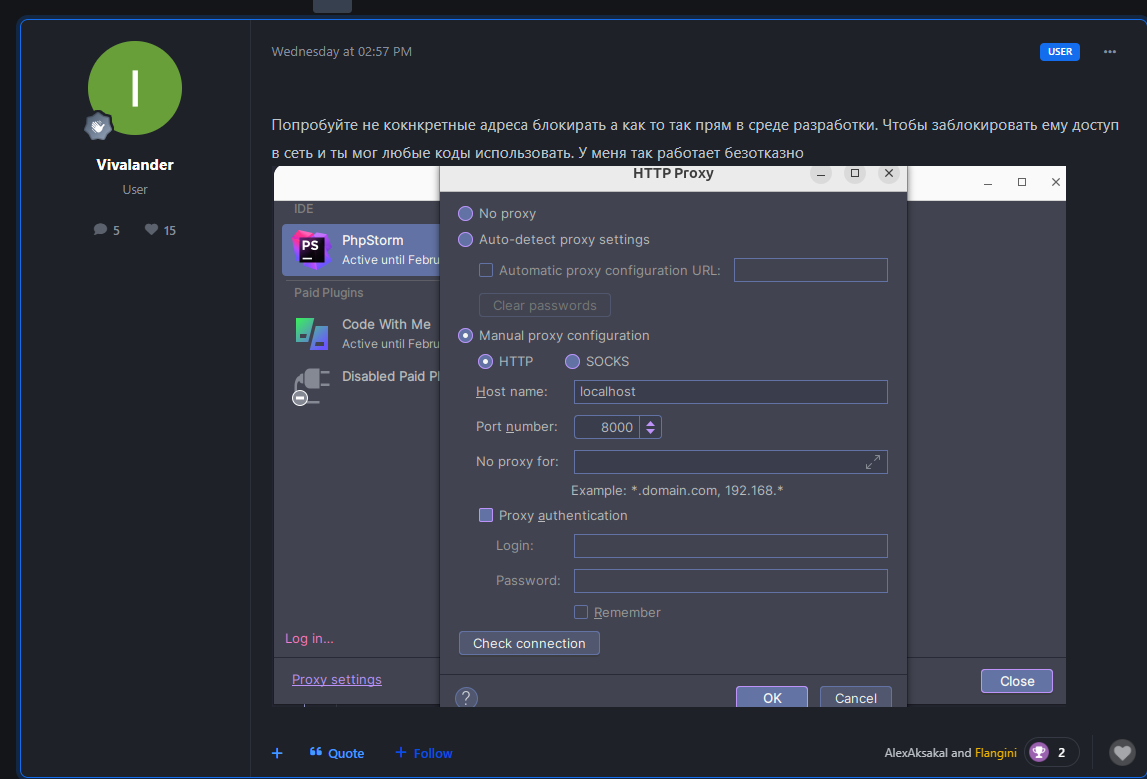Viewport: 1147px width, 779px height.
Task: Open the Proxy settings link
Action: click(337, 680)
